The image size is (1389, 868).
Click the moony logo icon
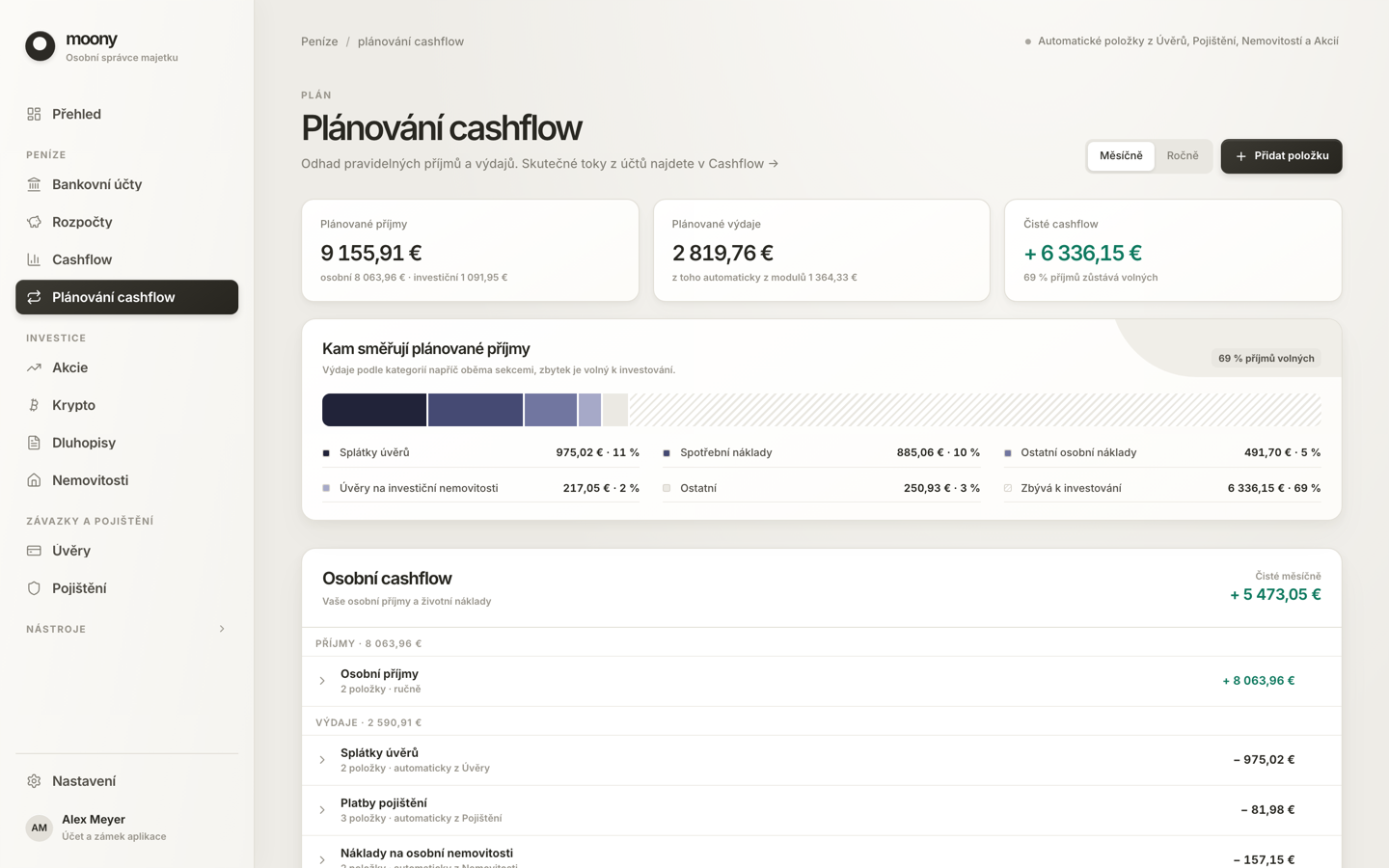[41, 46]
